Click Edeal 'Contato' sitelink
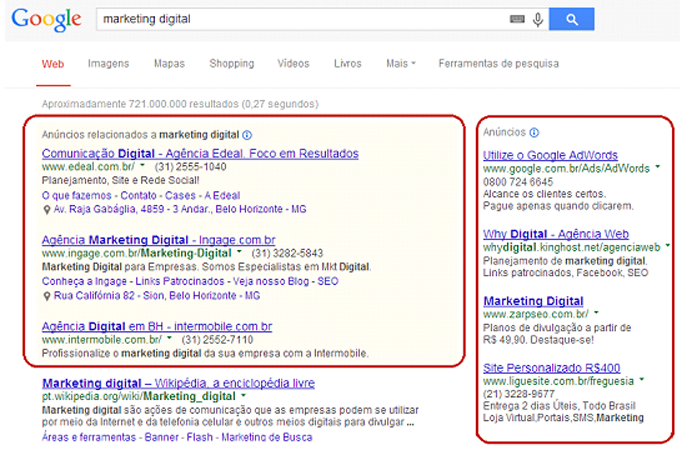The height and width of the screenshot is (456, 680). [138, 196]
